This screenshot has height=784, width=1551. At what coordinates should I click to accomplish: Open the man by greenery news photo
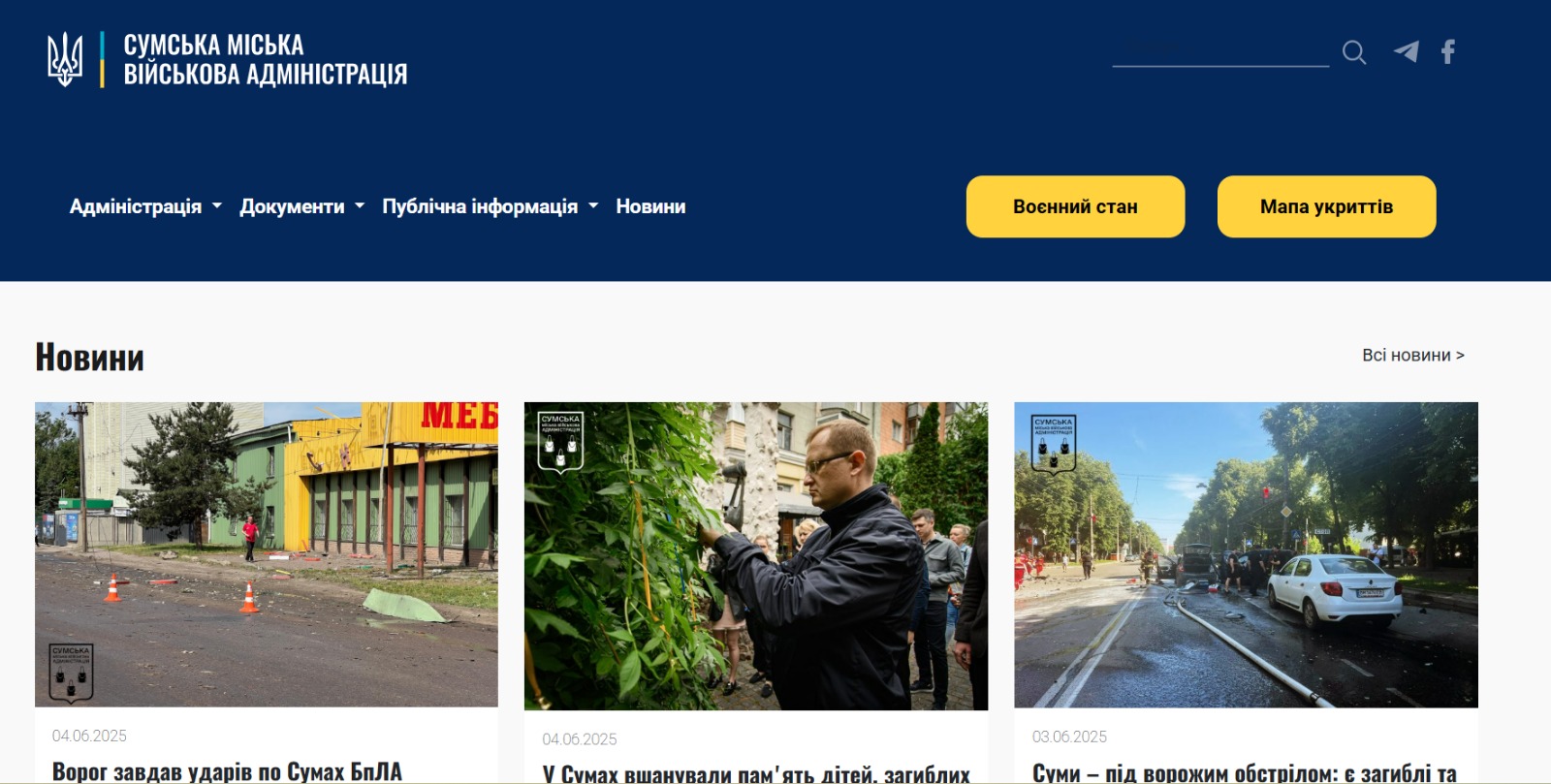756,556
